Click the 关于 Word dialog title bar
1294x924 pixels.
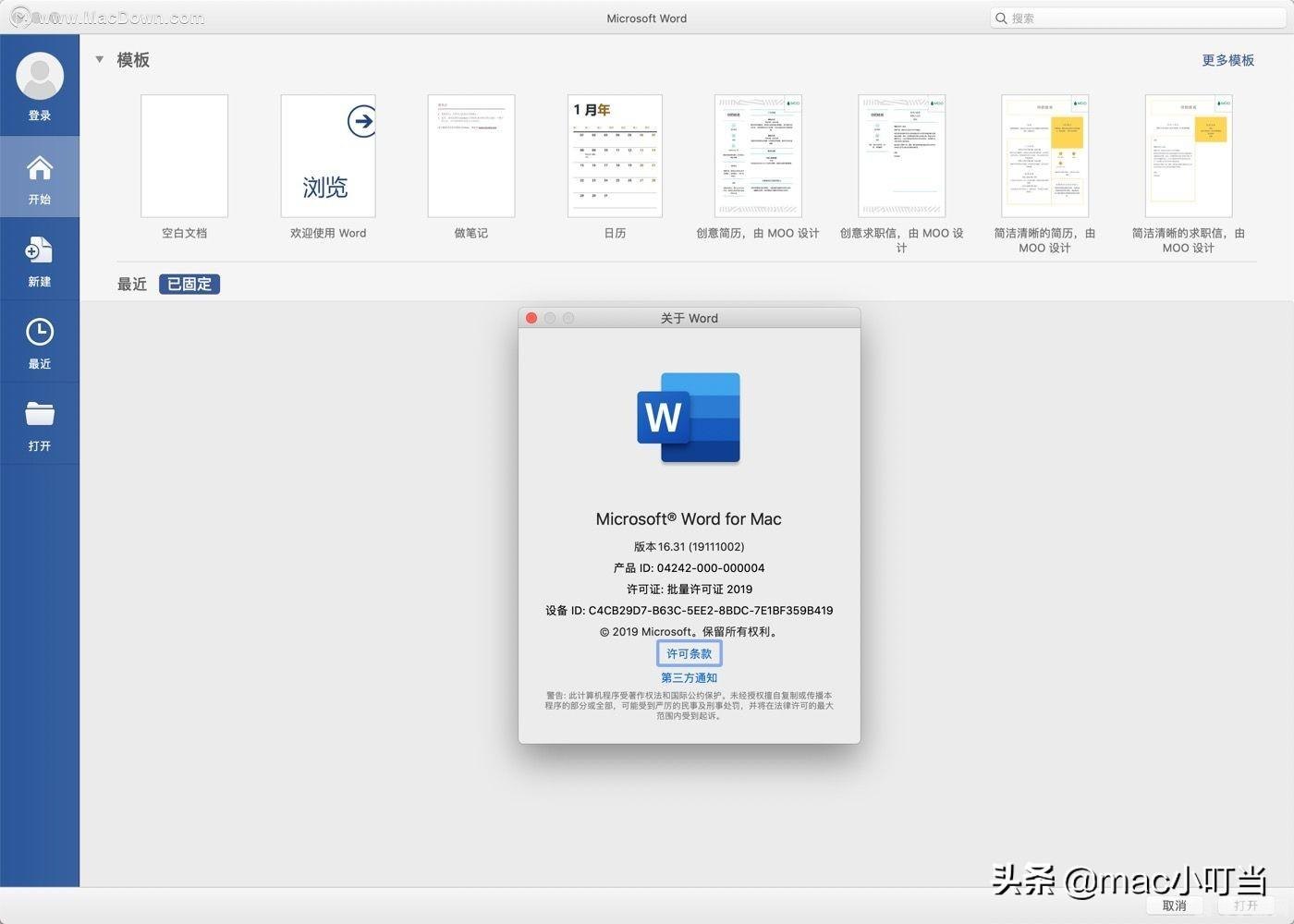tap(689, 318)
